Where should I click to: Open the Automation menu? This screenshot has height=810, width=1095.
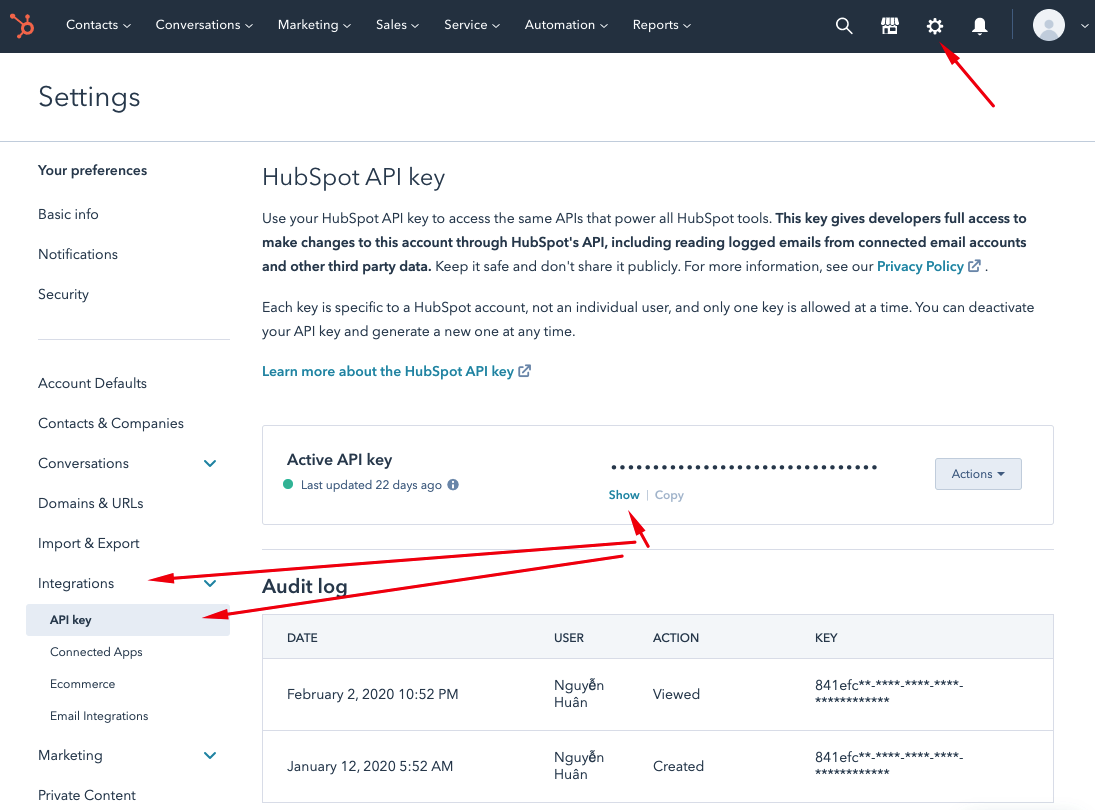(566, 25)
